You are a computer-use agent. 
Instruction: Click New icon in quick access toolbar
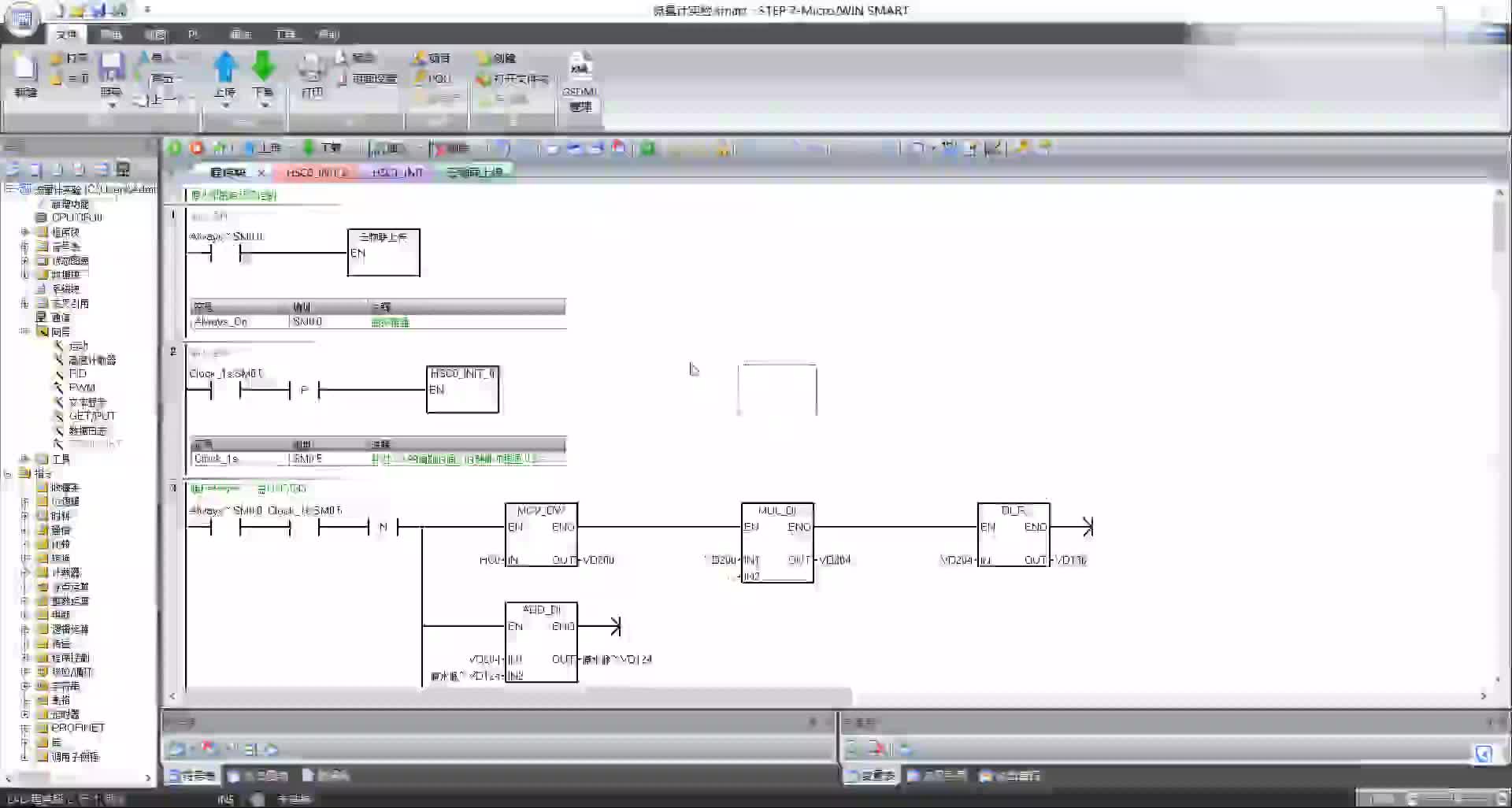(58, 11)
